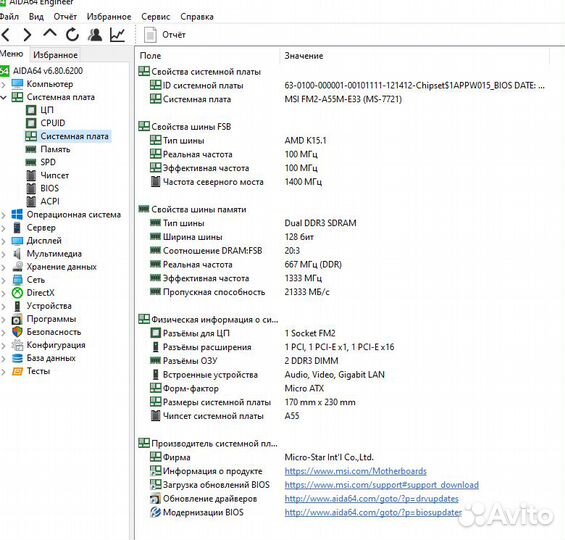Open the aida64 drvupdates link
Viewport: 565px width, 540px height.
(x=372, y=499)
